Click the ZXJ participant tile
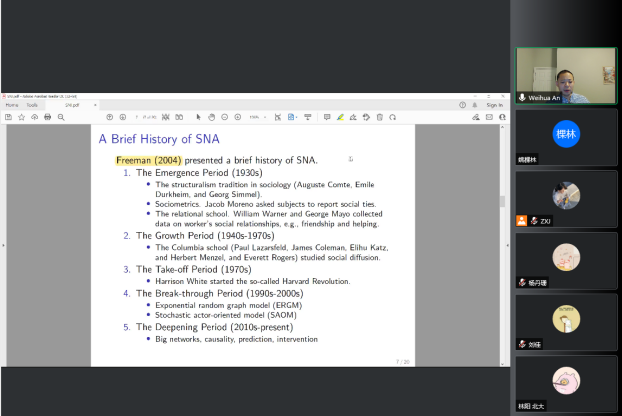The height and width of the screenshot is (416, 622). [566, 199]
